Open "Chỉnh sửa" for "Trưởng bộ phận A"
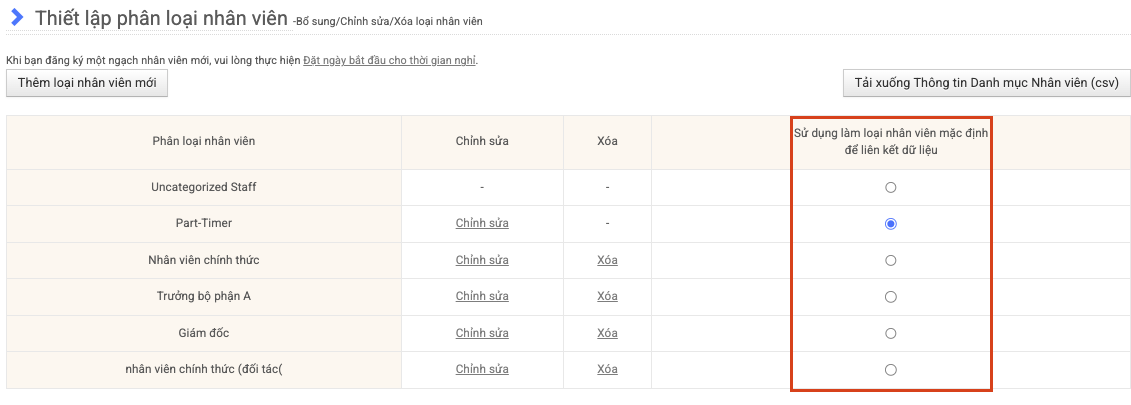 [482, 296]
